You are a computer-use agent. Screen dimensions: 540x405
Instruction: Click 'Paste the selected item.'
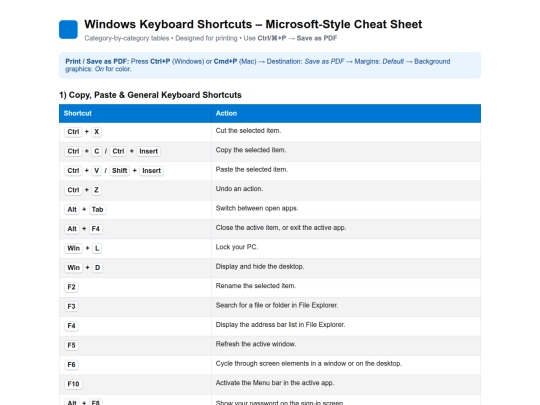[x=252, y=169]
